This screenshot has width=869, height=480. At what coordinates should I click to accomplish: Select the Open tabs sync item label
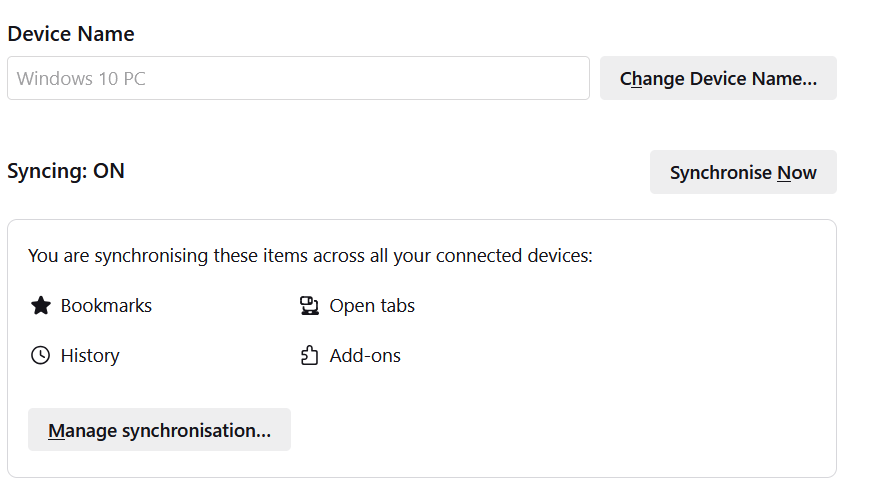tap(372, 306)
